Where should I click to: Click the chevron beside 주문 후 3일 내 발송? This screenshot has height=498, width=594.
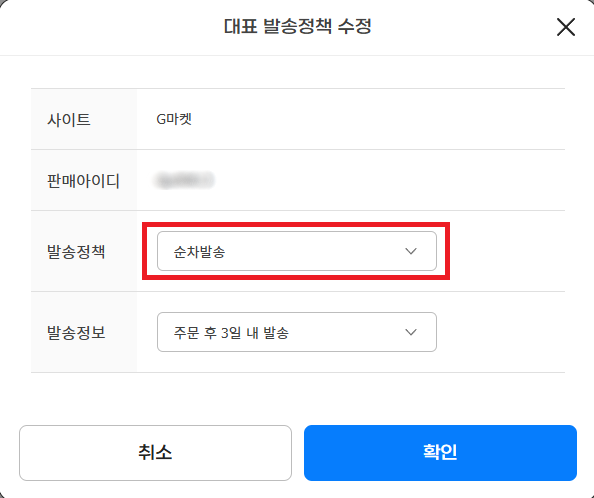(x=411, y=332)
